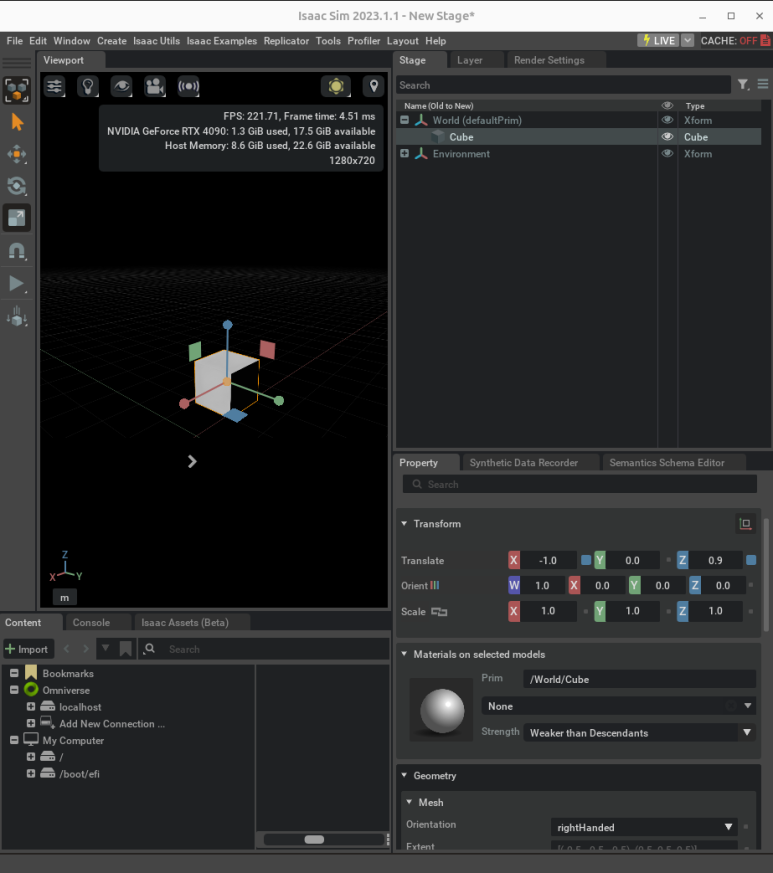Open the Stage filter funnel icon
The height and width of the screenshot is (873, 773).
743,85
